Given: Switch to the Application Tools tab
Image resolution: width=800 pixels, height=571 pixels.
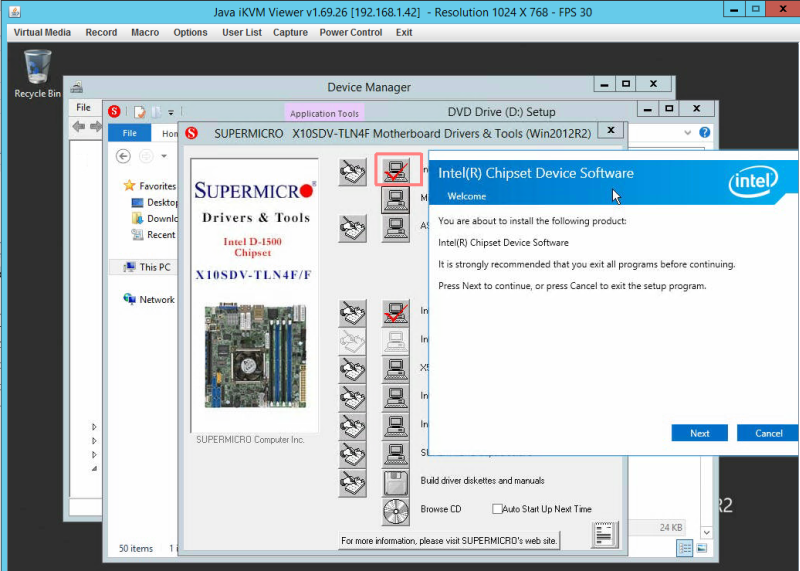Looking at the screenshot, I should click(324, 113).
